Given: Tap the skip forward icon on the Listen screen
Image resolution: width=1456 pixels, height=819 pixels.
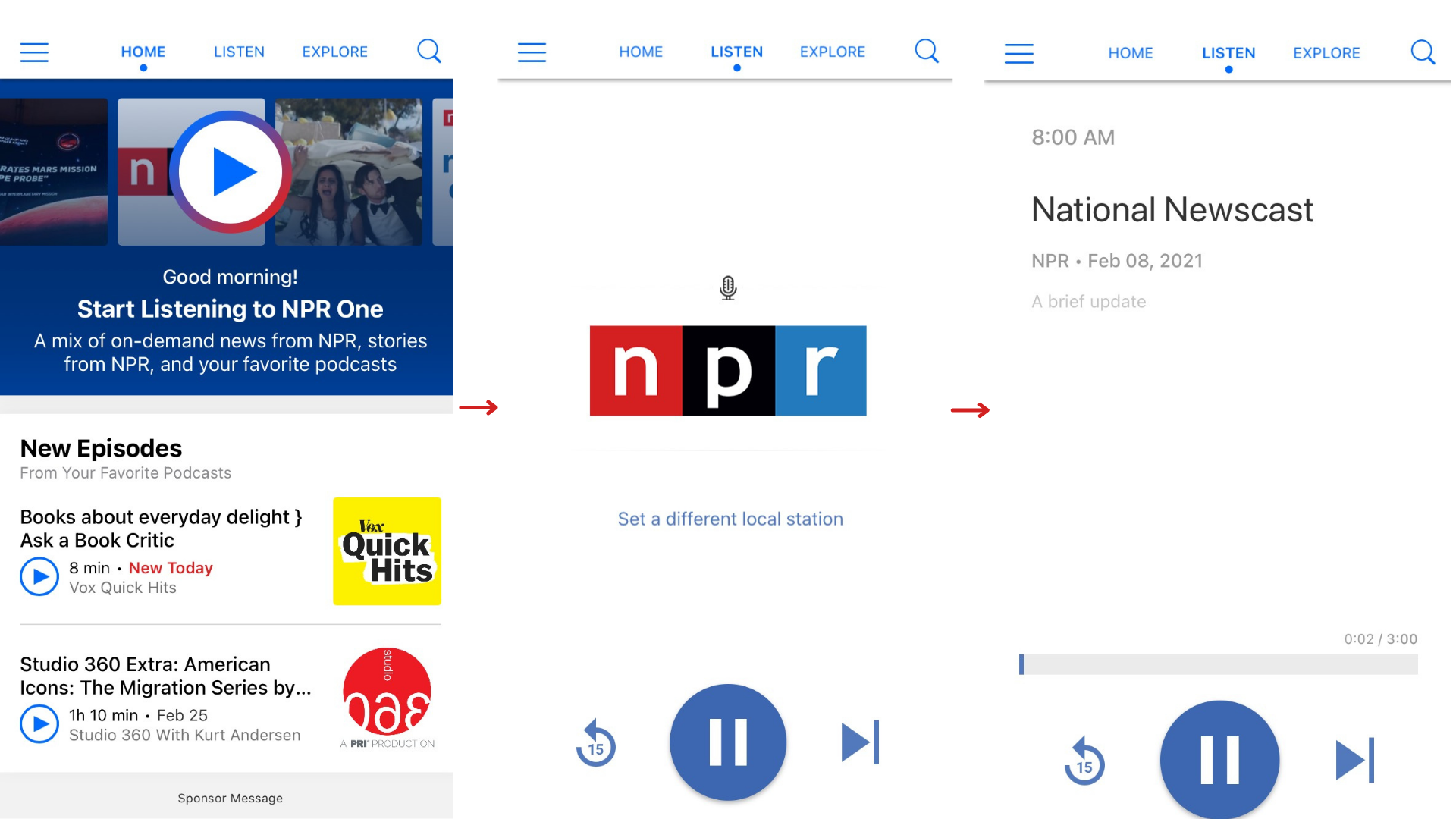Looking at the screenshot, I should click(x=859, y=742).
